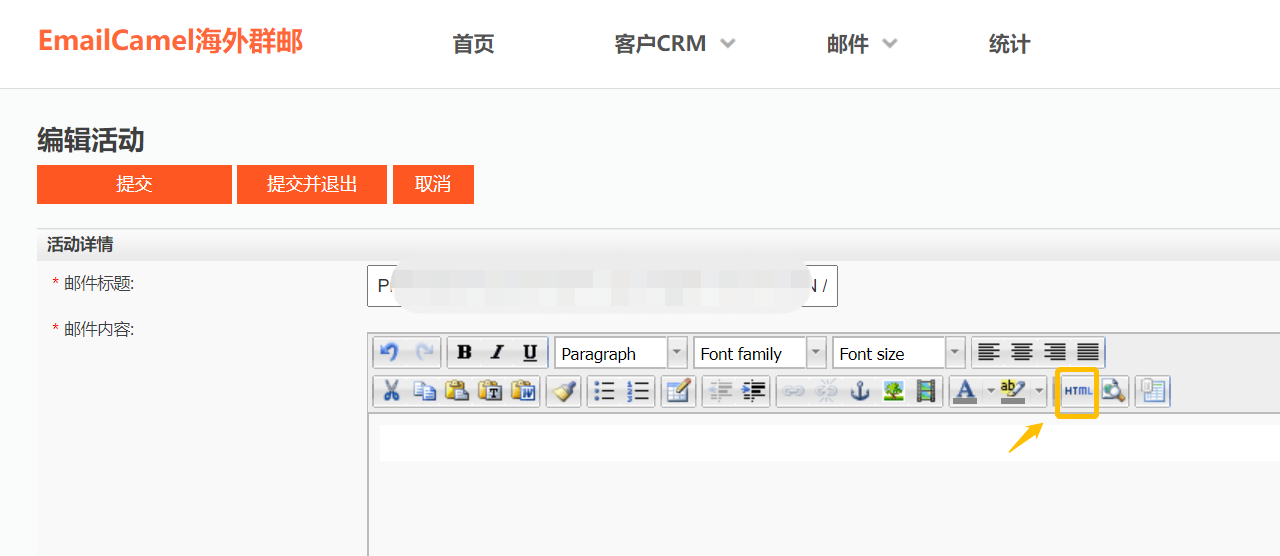1280x556 pixels.
Task: Apply the text color swatch
Action: click(x=965, y=391)
